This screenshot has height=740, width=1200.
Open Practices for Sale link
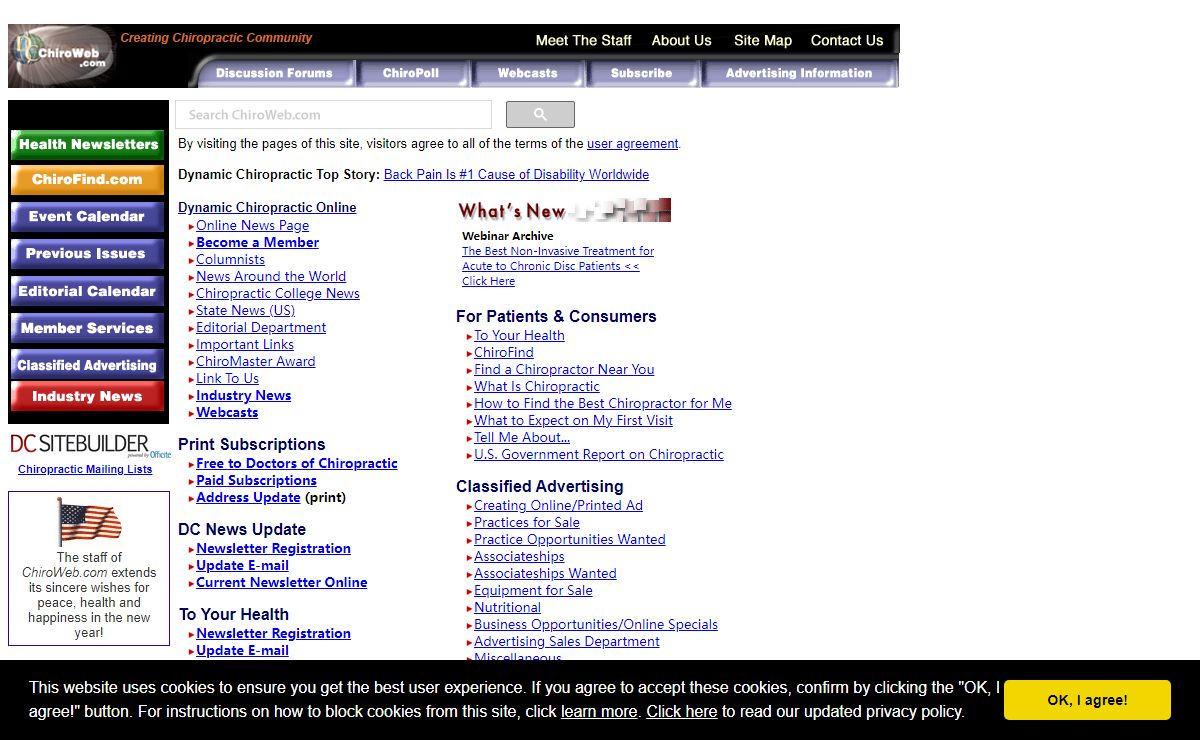click(527, 523)
